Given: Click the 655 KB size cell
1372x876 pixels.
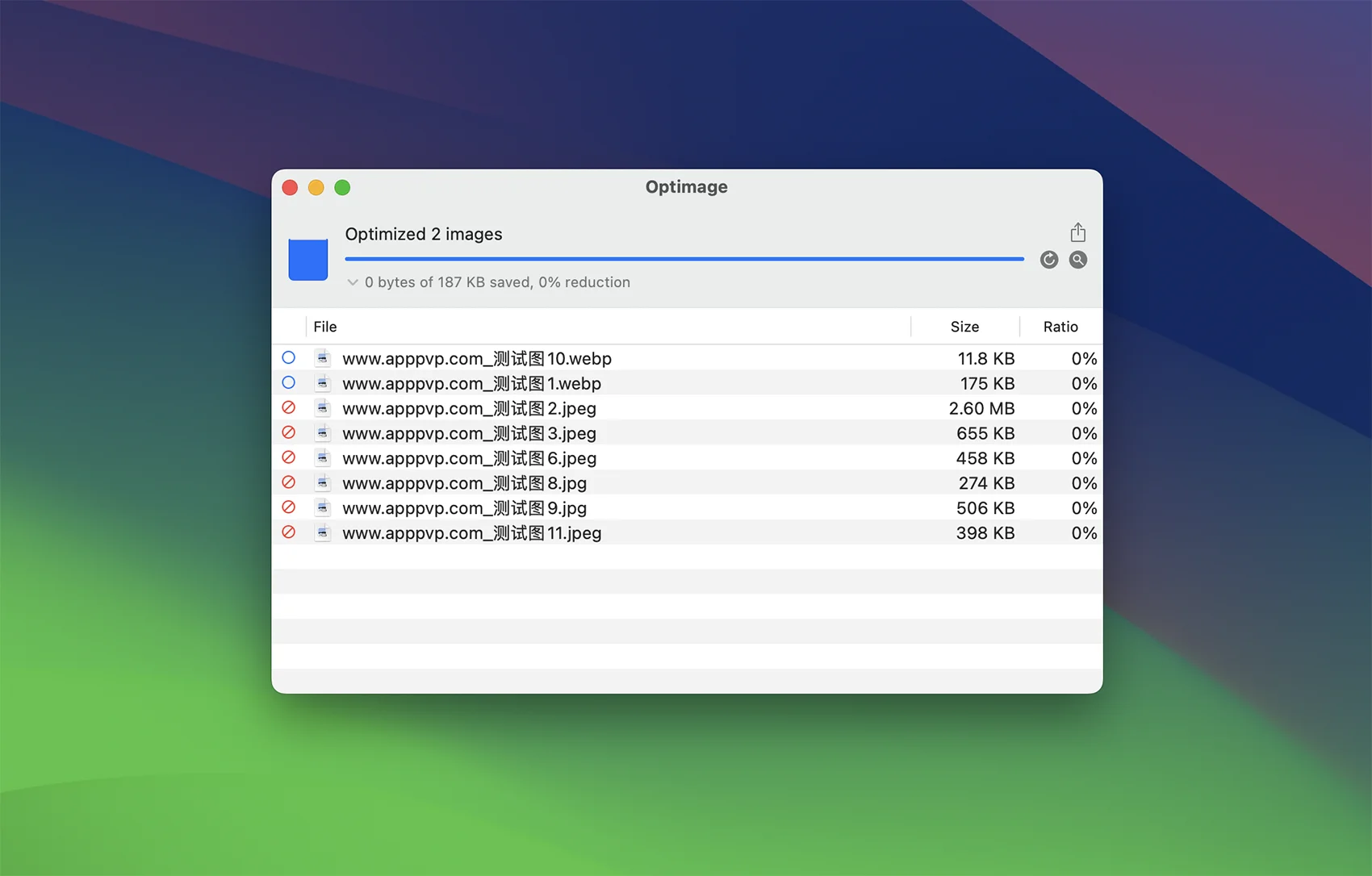Looking at the screenshot, I should point(985,433).
